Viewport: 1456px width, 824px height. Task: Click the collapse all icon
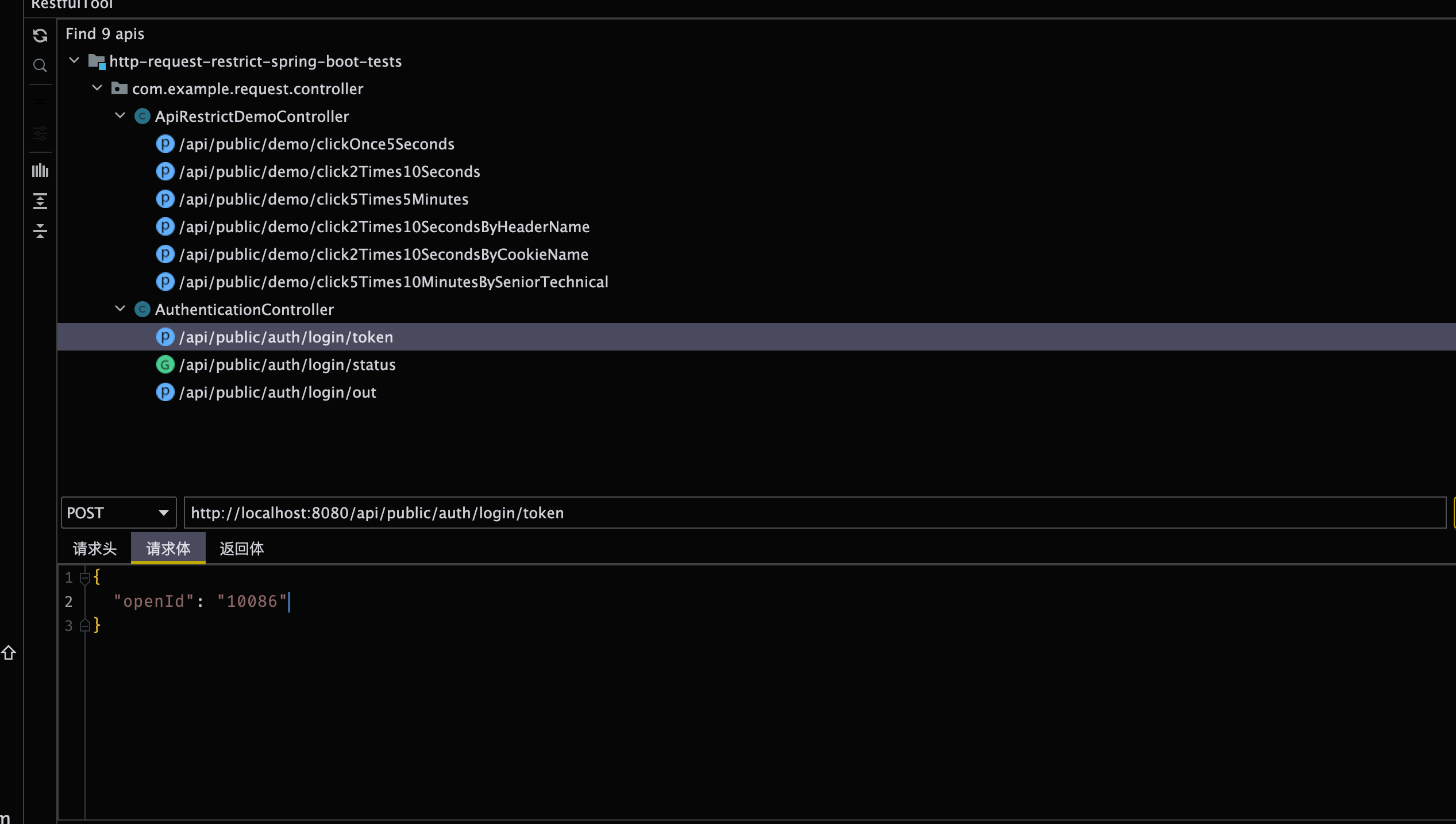tap(40, 231)
